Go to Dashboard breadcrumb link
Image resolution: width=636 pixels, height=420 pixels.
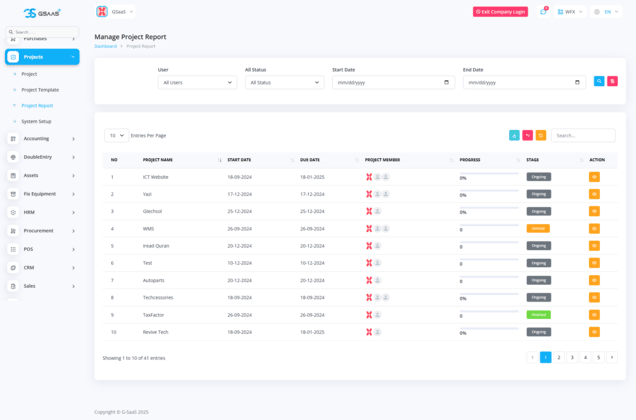point(105,46)
